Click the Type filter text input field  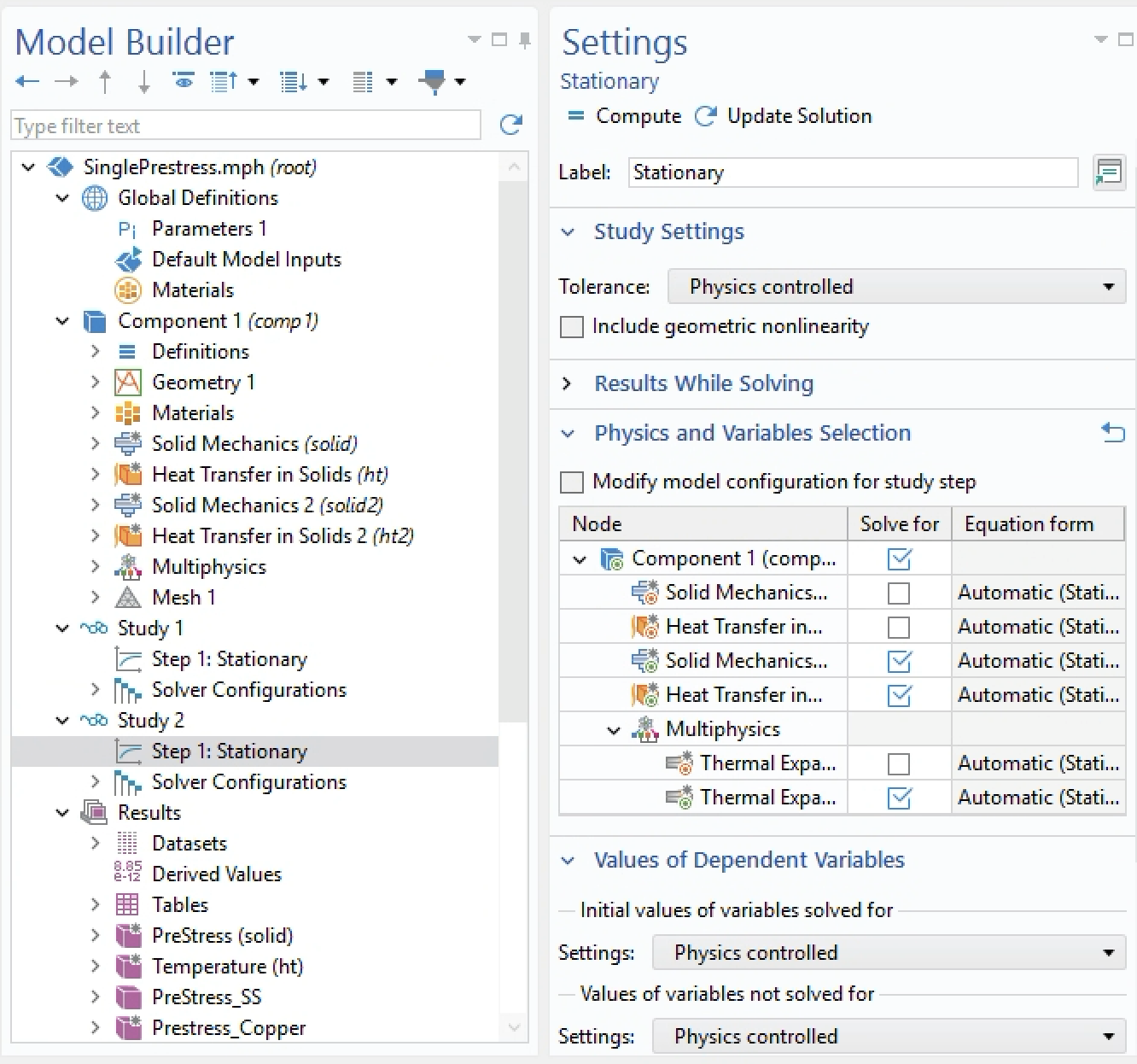pos(246,126)
